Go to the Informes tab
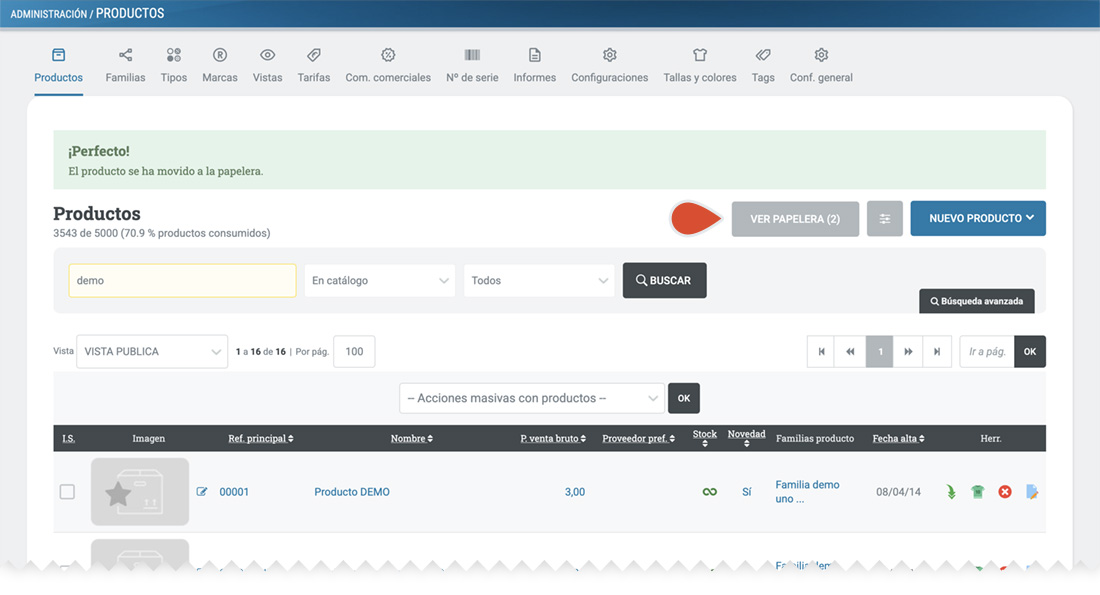This screenshot has width=1100, height=595. 535,65
